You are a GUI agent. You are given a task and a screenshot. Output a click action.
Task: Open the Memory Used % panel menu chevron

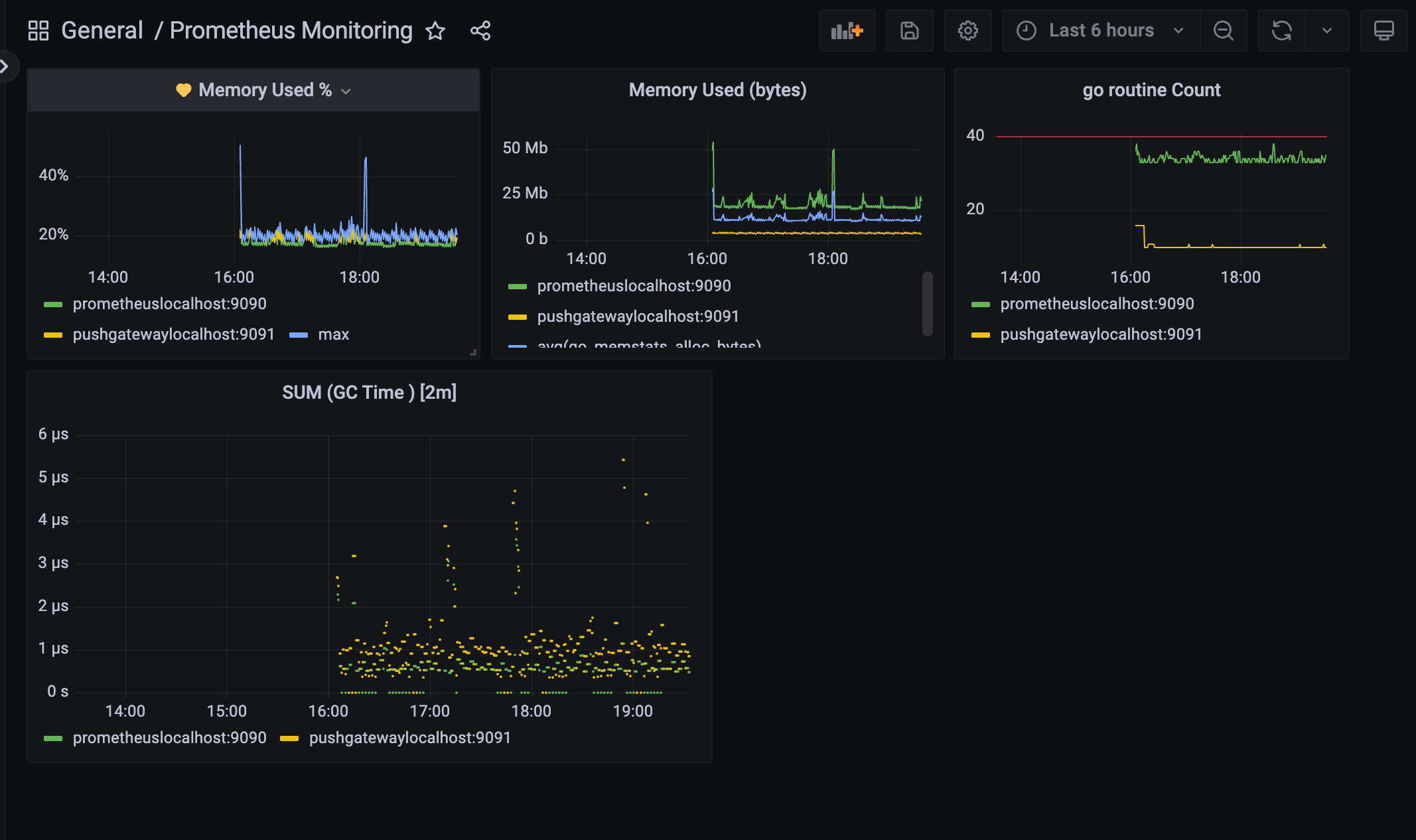coord(346,91)
